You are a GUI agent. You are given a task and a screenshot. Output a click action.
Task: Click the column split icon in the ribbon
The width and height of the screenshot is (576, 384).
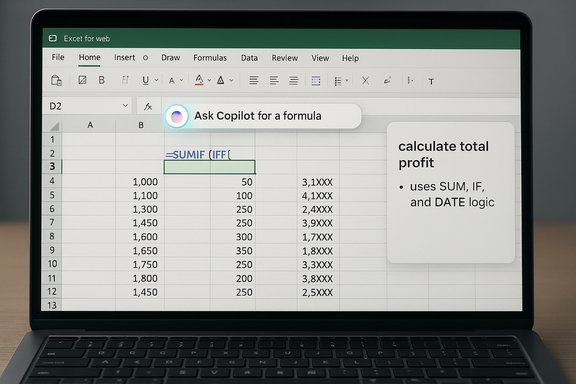tap(410, 80)
